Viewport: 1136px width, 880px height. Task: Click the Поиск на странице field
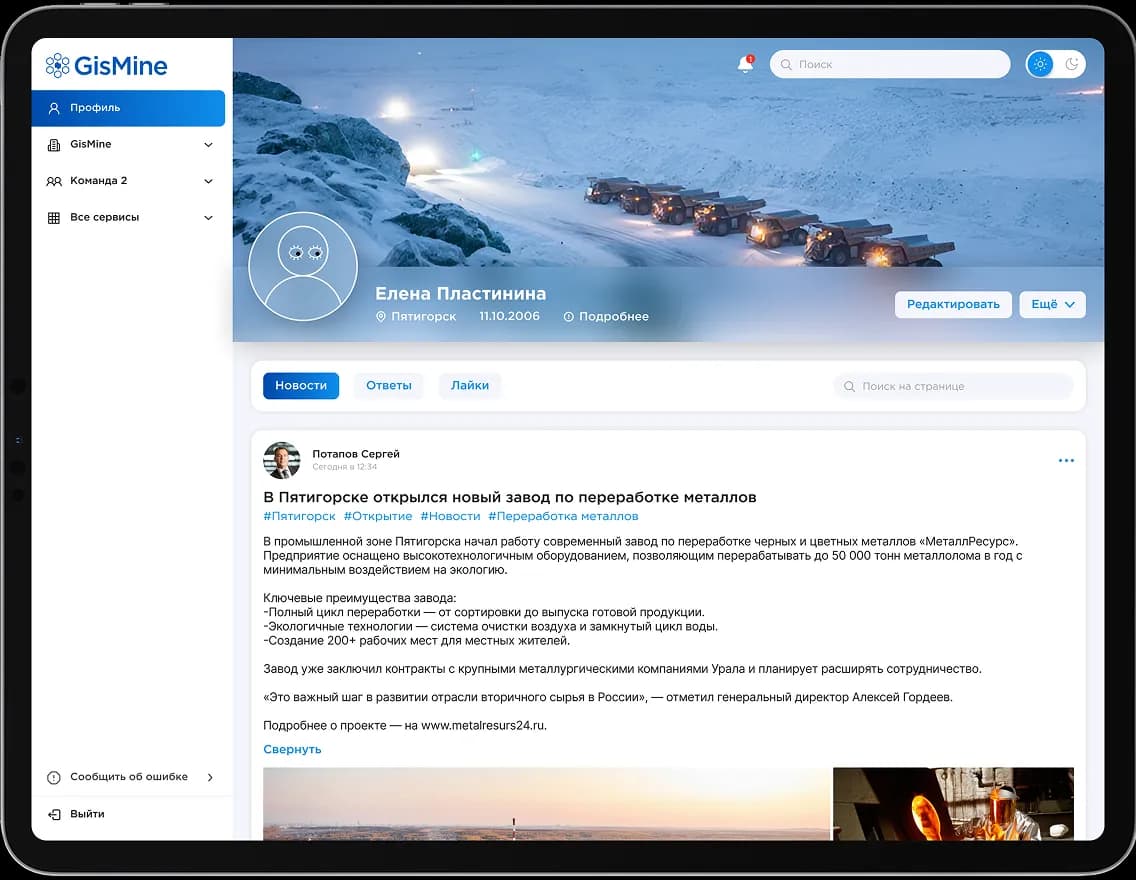coord(953,386)
